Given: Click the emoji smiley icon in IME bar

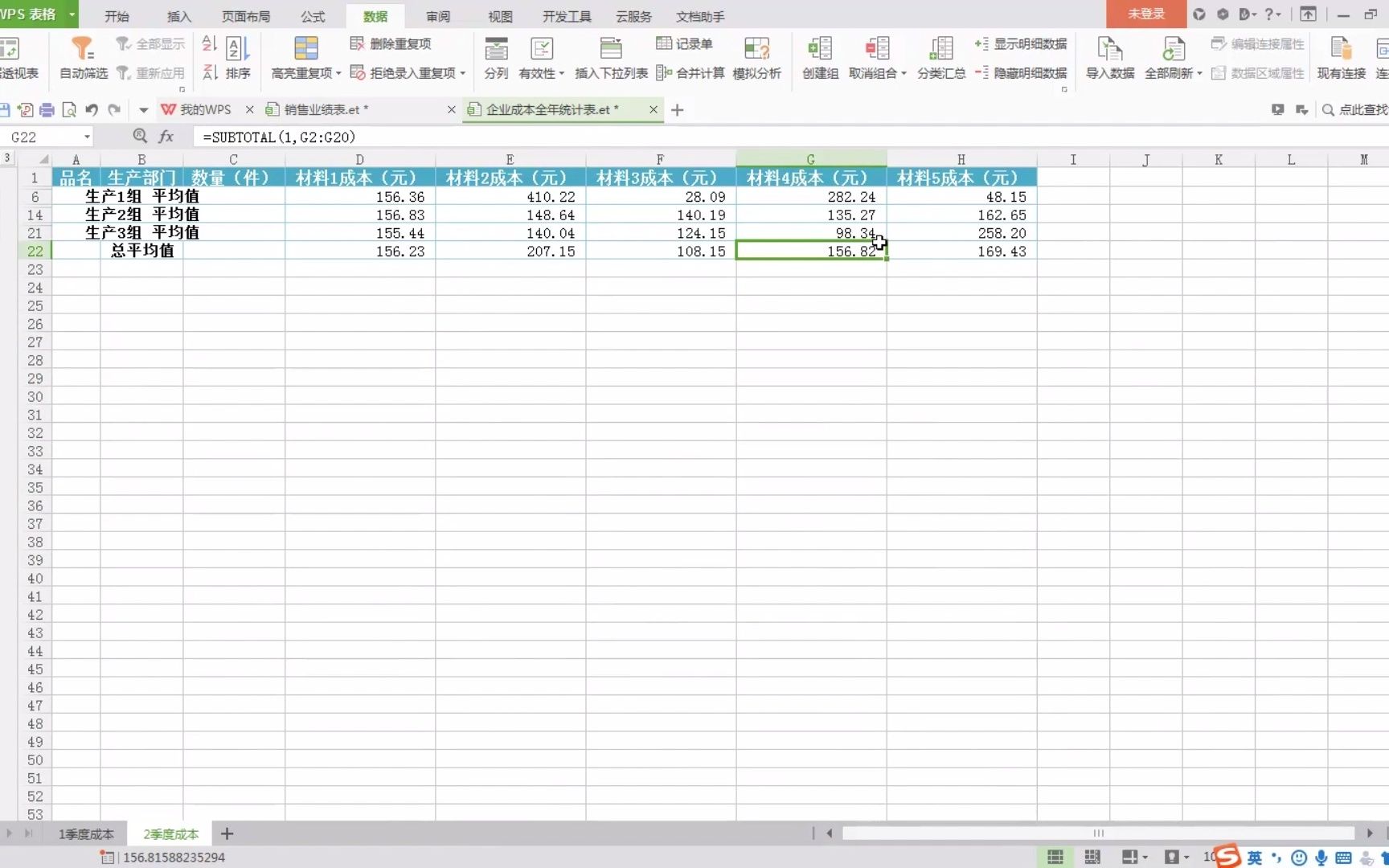Looking at the screenshot, I should click(1298, 858).
